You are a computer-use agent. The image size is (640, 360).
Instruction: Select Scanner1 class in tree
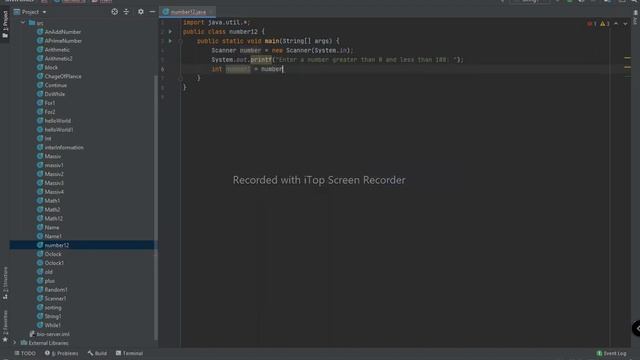tap(52, 298)
